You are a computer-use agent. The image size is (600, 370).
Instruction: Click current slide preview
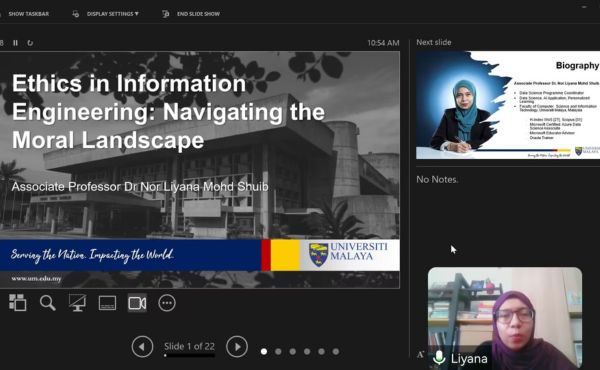click(x=200, y=170)
